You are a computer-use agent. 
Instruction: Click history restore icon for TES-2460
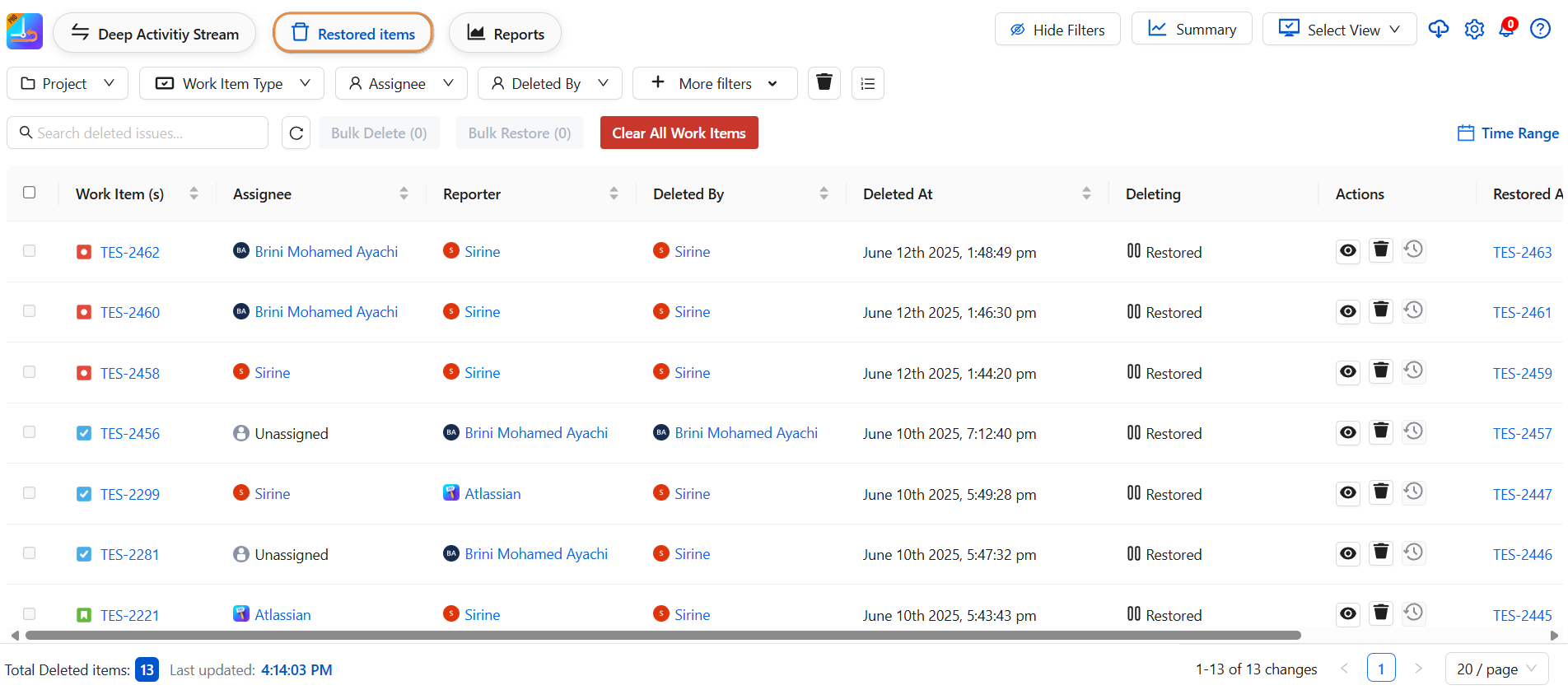pos(1413,310)
